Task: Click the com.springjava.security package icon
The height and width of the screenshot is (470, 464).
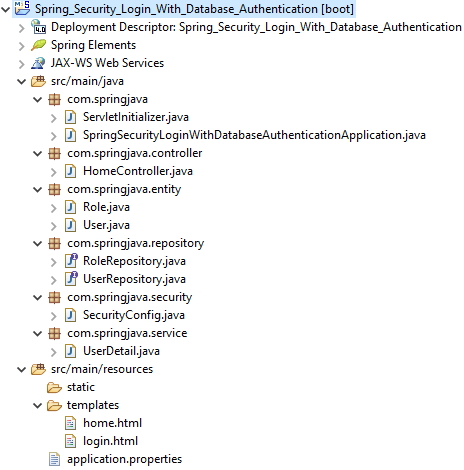Action: (x=54, y=297)
